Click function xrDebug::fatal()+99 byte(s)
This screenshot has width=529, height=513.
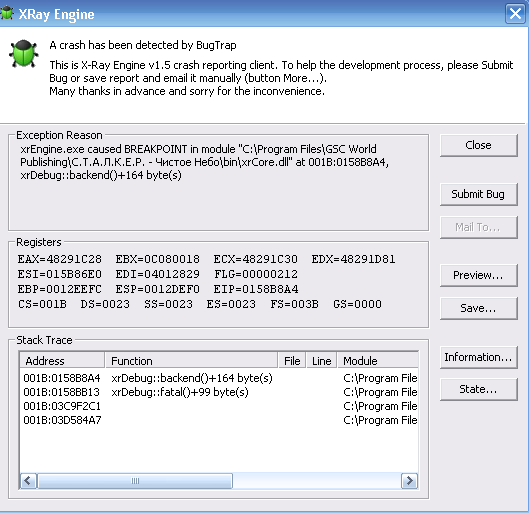point(180,392)
